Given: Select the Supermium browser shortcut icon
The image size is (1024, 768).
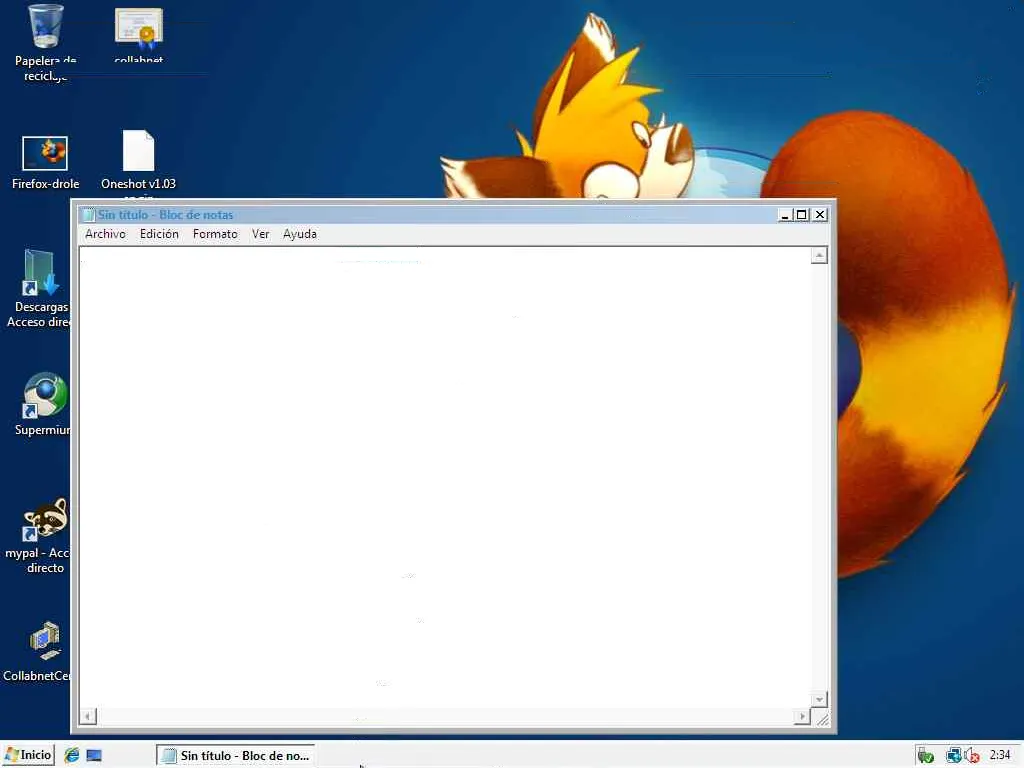Looking at the screenshot, I should point(43,404).
